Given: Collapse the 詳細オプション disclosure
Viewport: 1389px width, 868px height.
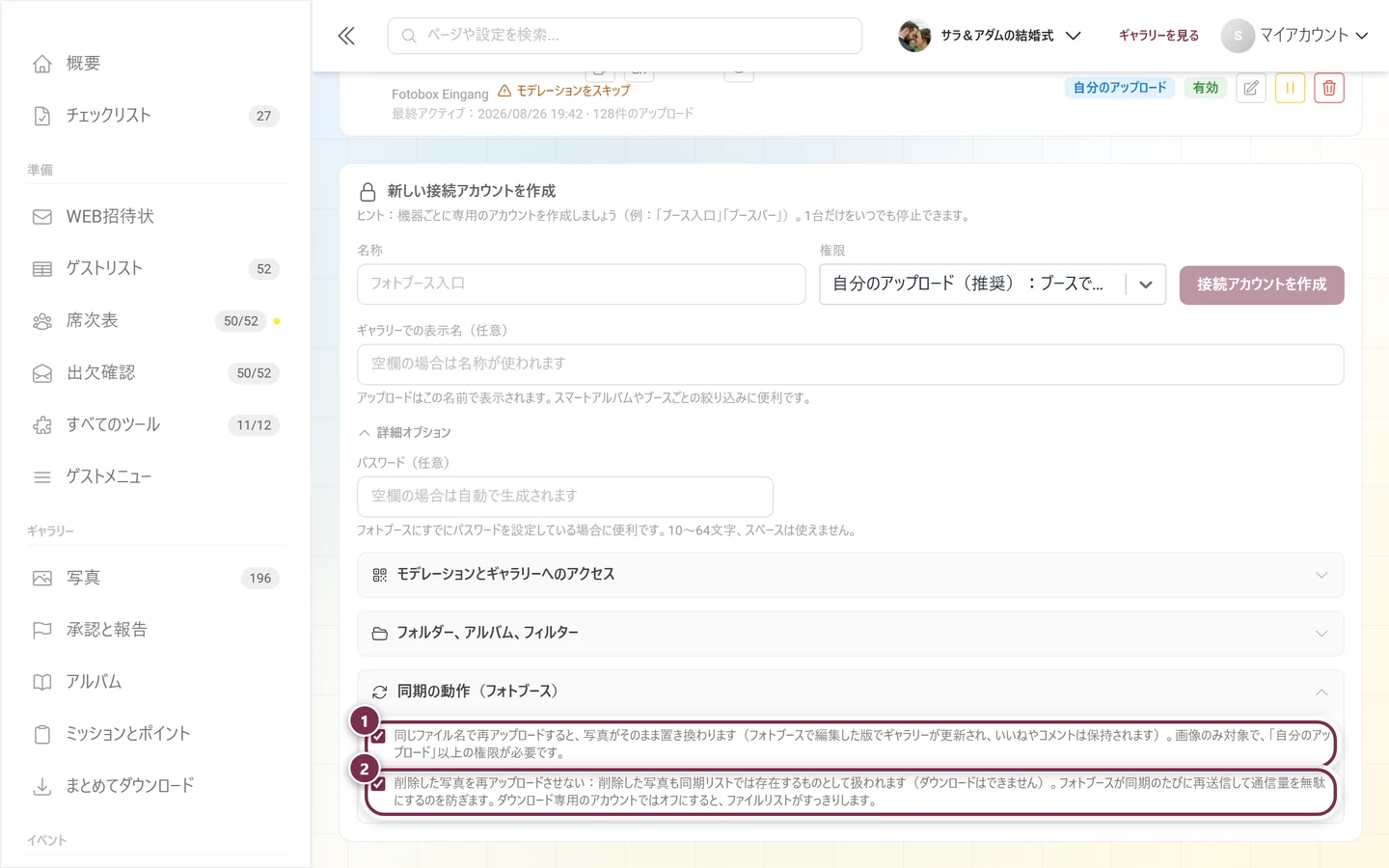Looking at the screenshot, I should click(404, 433).
